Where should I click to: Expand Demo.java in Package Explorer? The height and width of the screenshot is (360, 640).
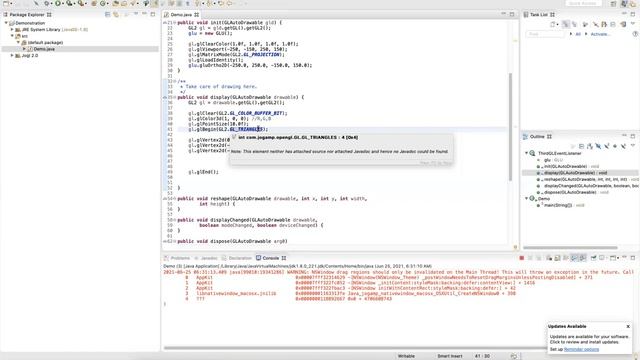click(x=24, y=49)
